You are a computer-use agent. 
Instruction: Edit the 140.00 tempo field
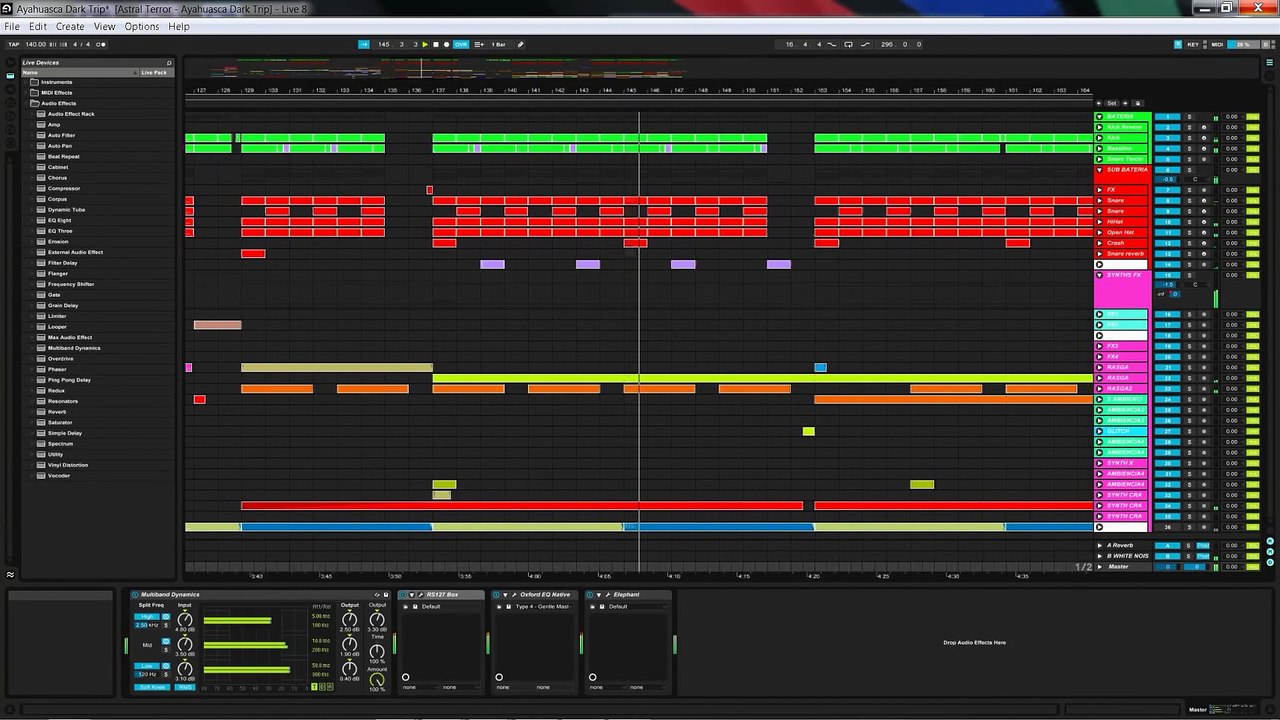(x=36, y=44)
